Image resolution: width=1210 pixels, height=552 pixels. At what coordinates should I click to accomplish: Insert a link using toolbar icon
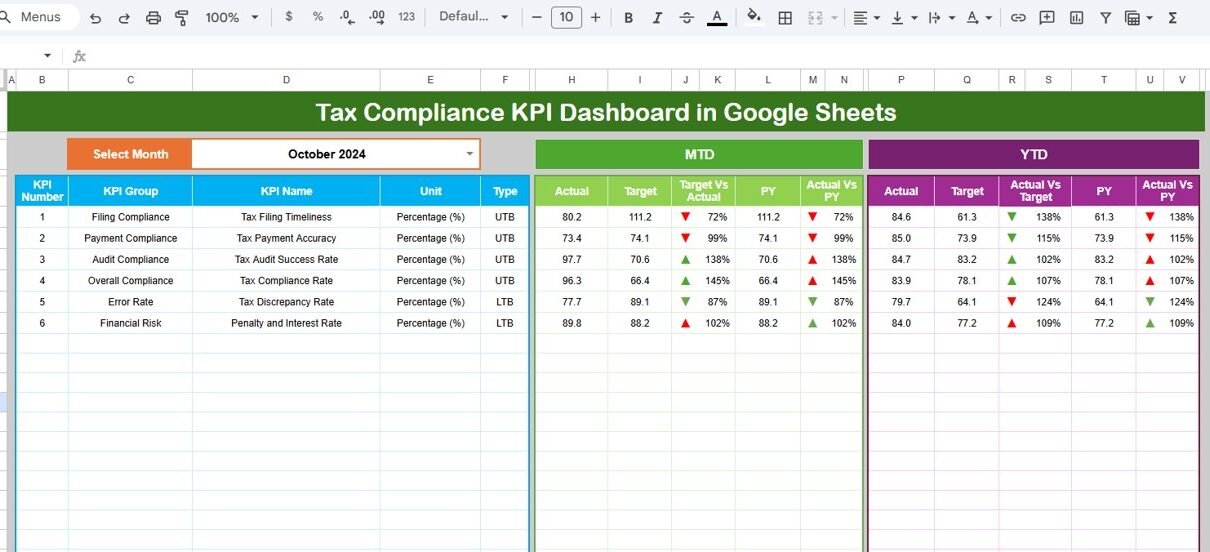[1018, 18]
